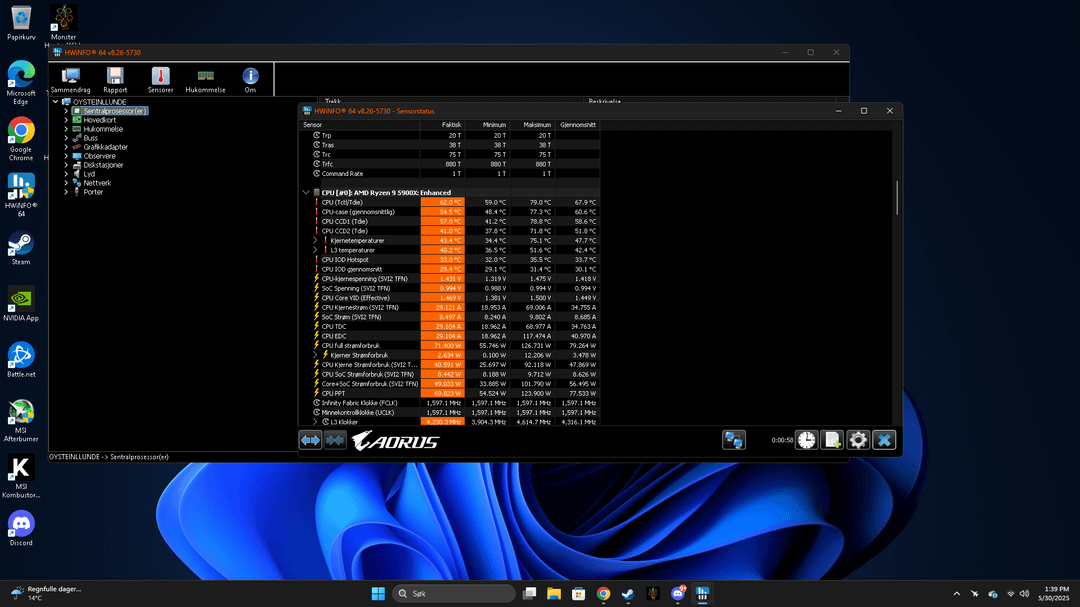Select Observere in the tree
Viewport: 1080px width, 607px height.
100,156
